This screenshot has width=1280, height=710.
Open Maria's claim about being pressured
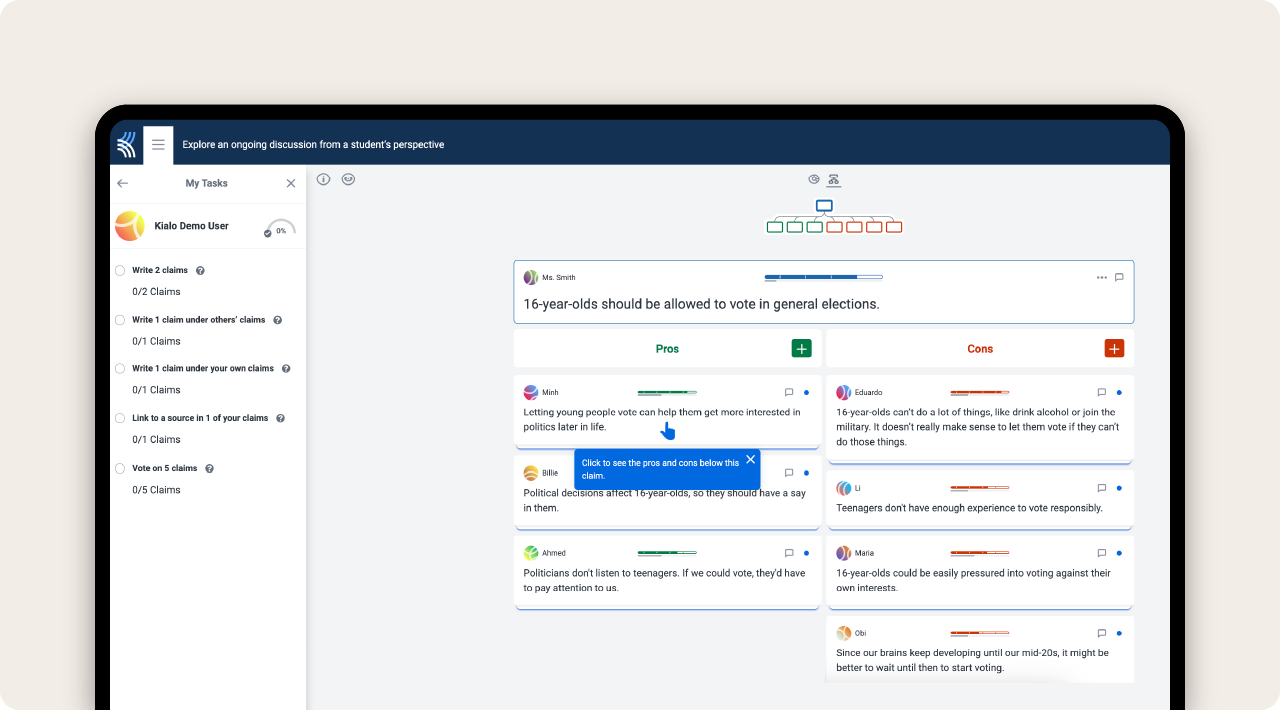[x=973, y=580]
